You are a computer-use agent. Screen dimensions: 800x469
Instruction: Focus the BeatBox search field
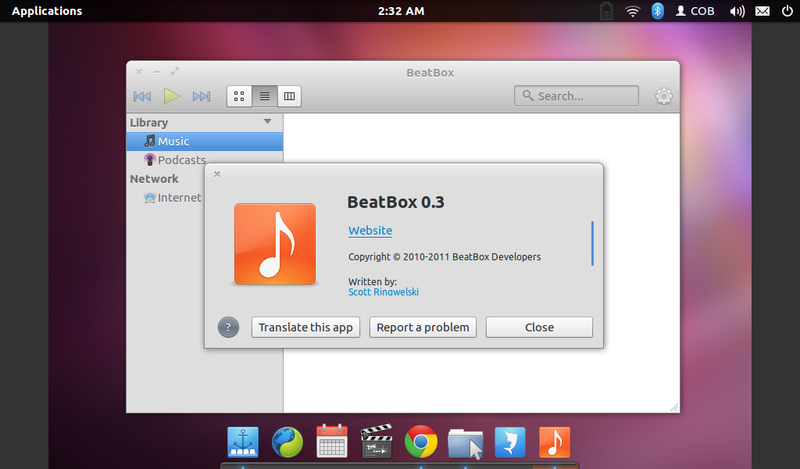[x=577, y=96]
